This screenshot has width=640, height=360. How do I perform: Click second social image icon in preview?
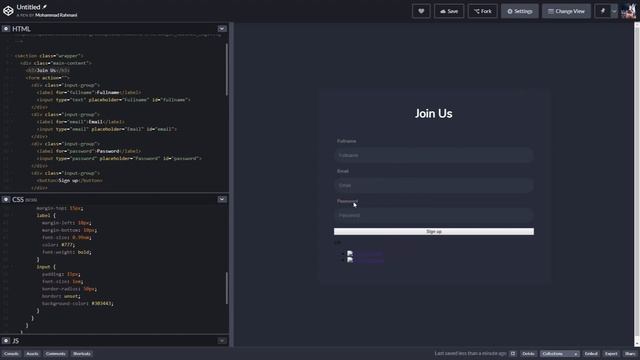[350, 260]
